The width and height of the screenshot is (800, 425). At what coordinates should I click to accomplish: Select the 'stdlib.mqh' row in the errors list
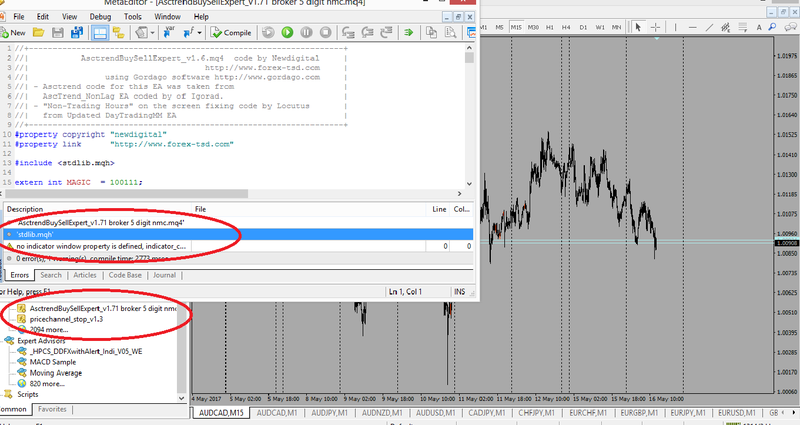click(238, 234)
